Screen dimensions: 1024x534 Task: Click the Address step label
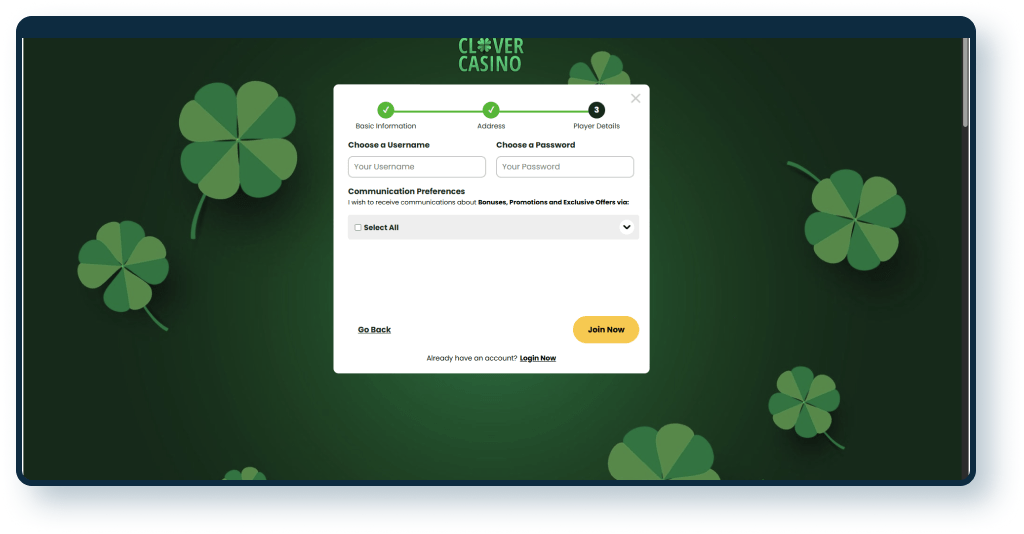[491, 126]
